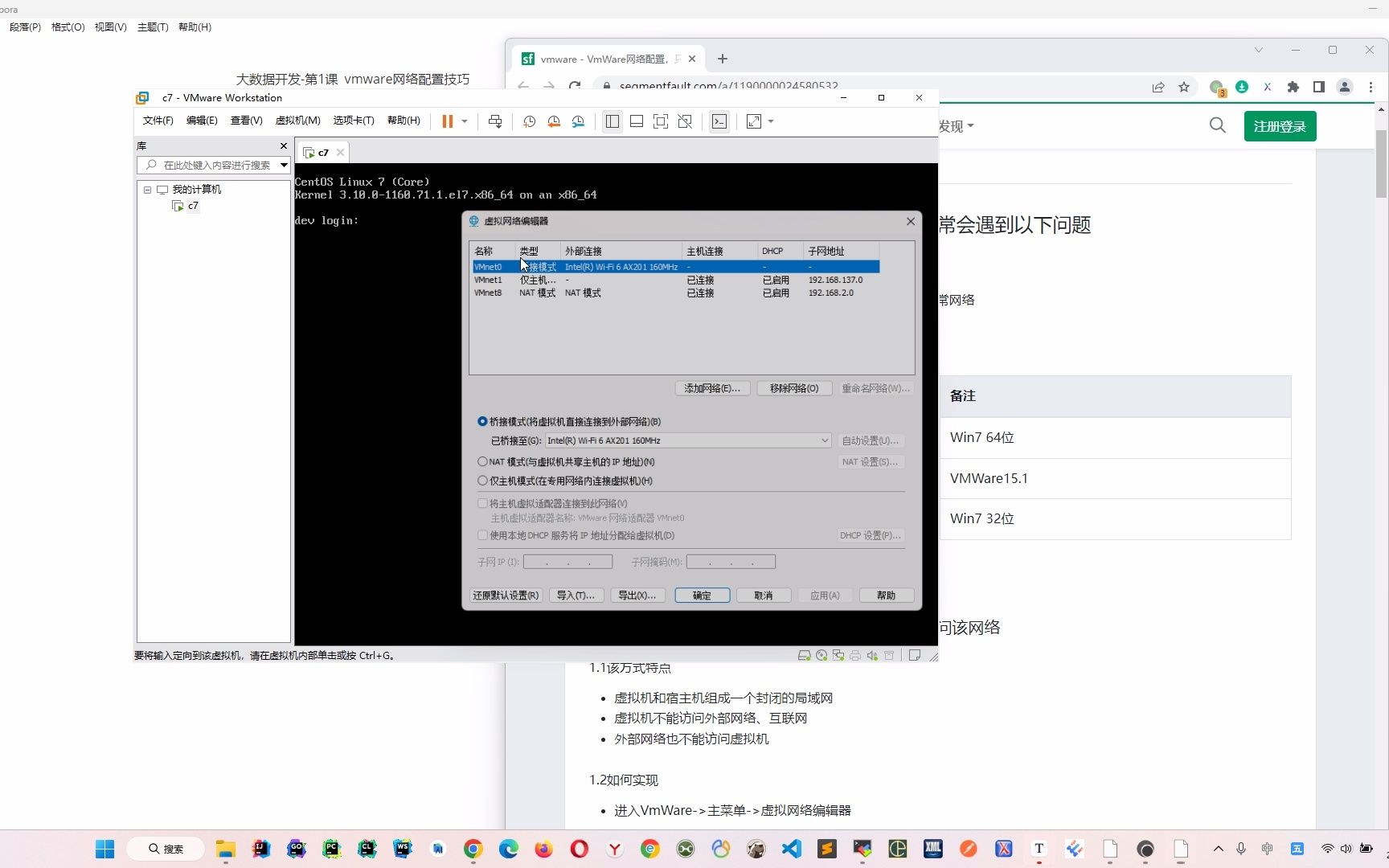Open the browser tab search chevron
Viewport: 1389px width, 868px height.
1259,50
